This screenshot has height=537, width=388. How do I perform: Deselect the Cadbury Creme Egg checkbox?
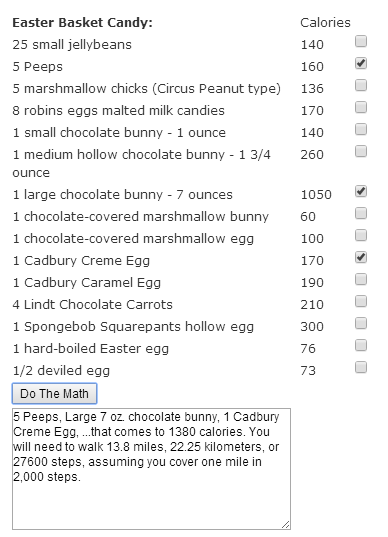pos(361,257)
